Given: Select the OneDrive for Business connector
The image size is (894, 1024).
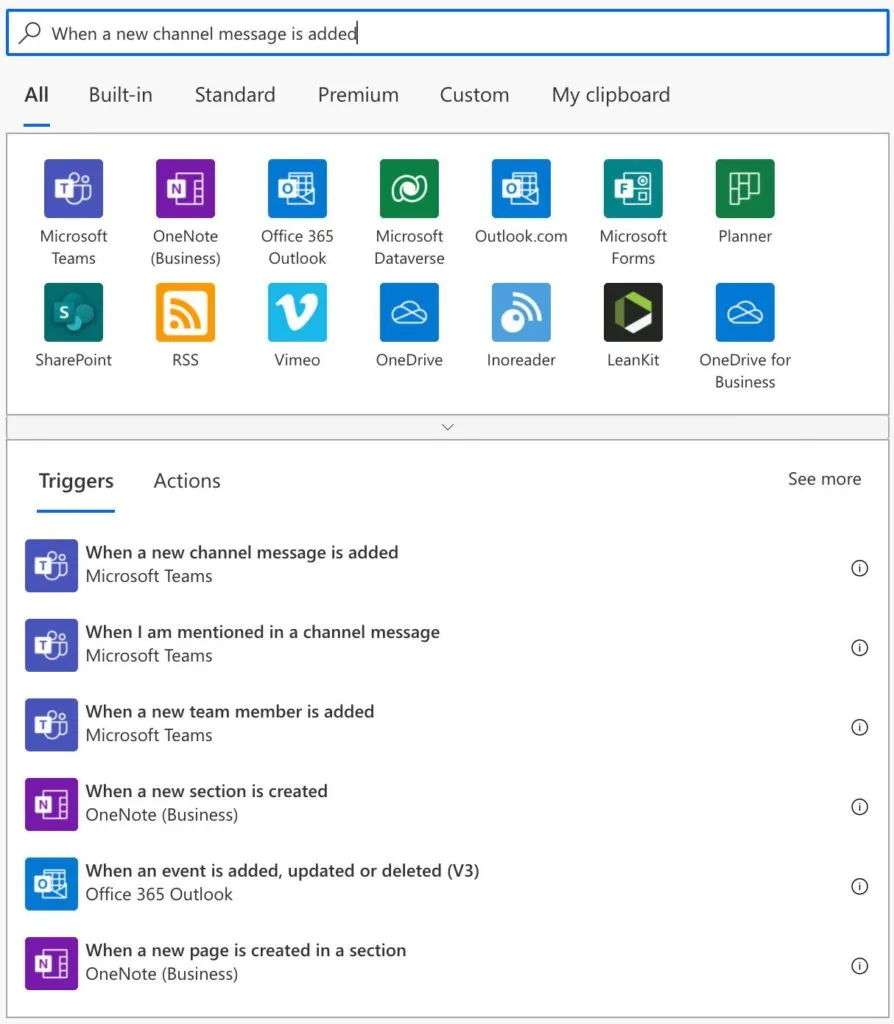Looking at the screenshot, I should (x=745, y=312).
